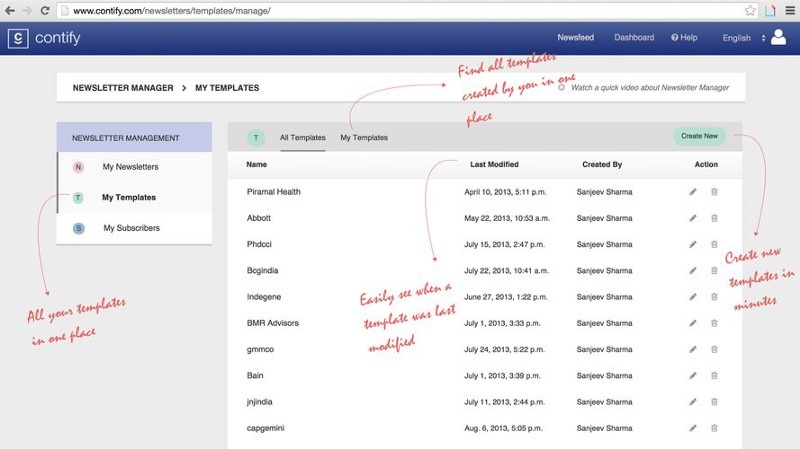This screenshot has width=800, height=449.
Task: Reload the page with refresh icon
Action: 45,10
